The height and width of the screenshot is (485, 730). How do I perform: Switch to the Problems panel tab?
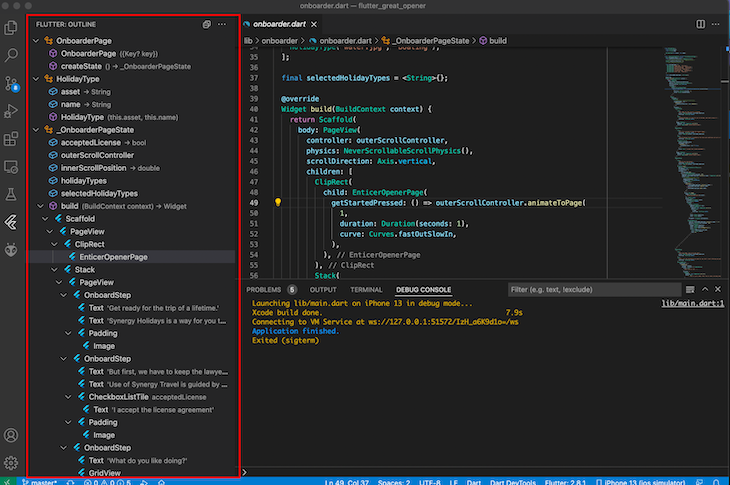point(265,290)
